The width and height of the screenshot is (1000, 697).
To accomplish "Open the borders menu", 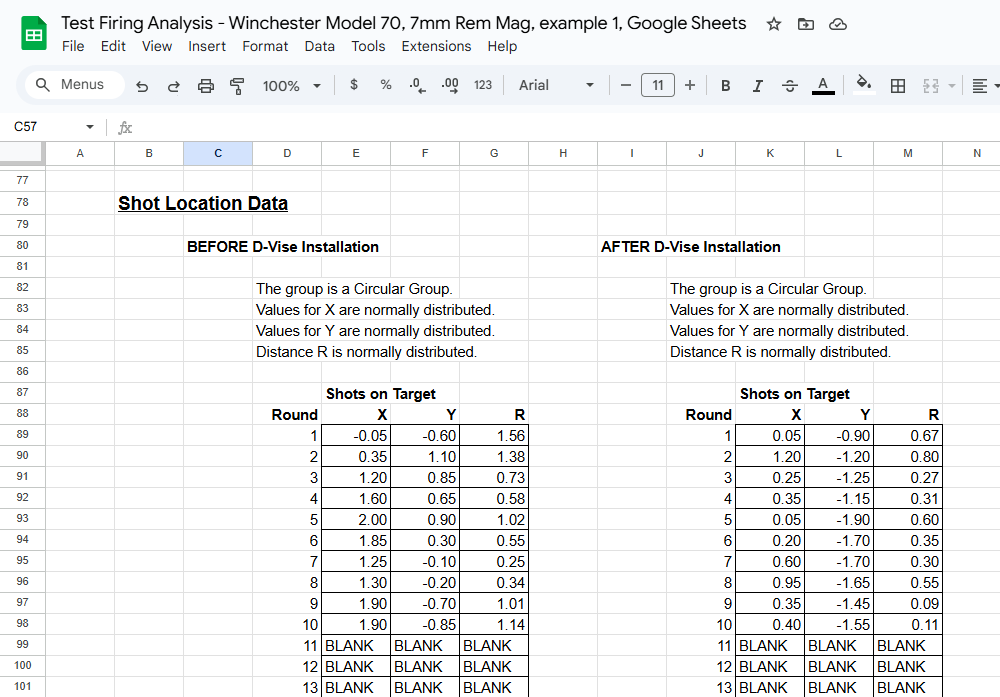I will coord(897,85).
